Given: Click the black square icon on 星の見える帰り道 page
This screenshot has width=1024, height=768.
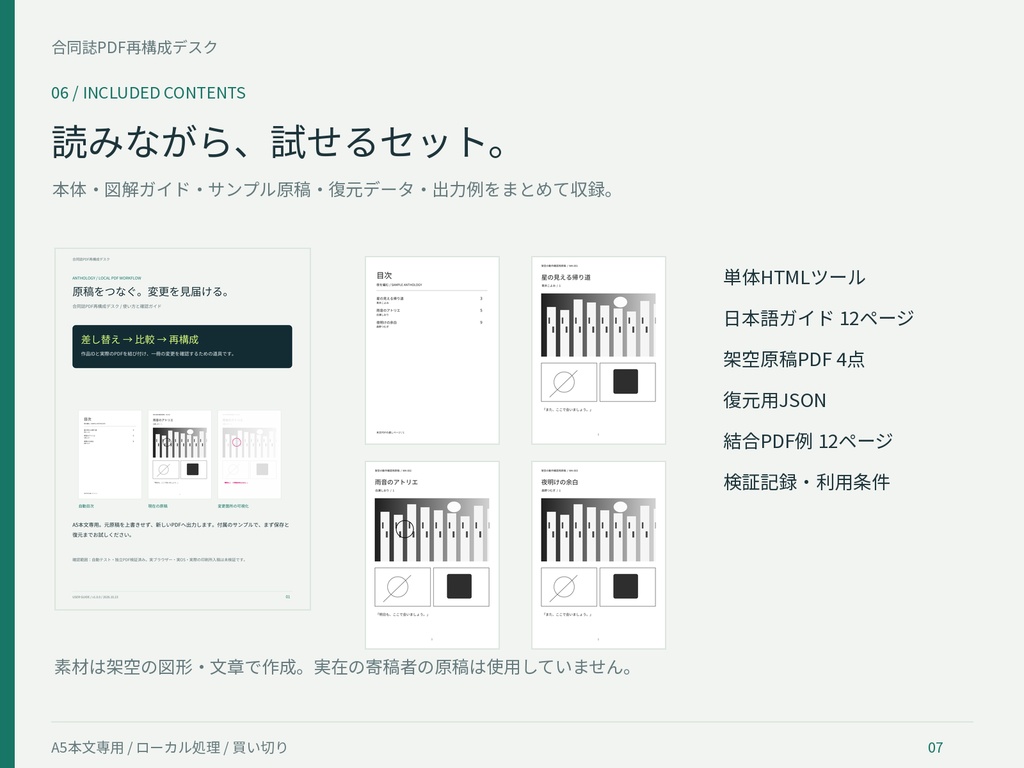Looking at the screenshot, I should [x=627, y=382].
